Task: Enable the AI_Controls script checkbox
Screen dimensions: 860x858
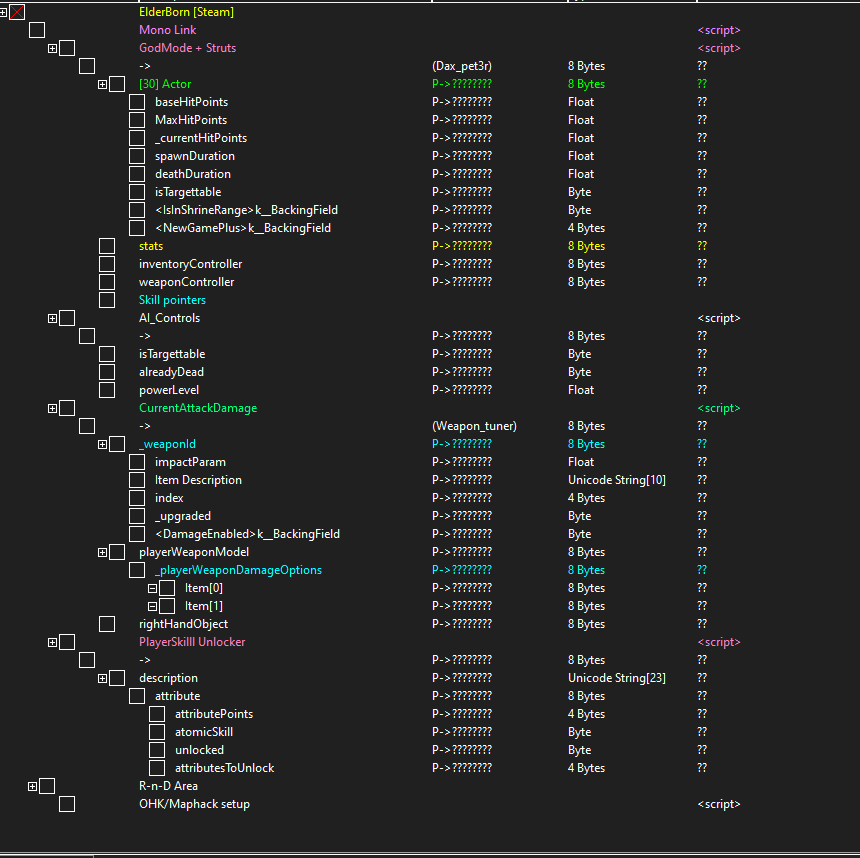Action: (67, 318)
